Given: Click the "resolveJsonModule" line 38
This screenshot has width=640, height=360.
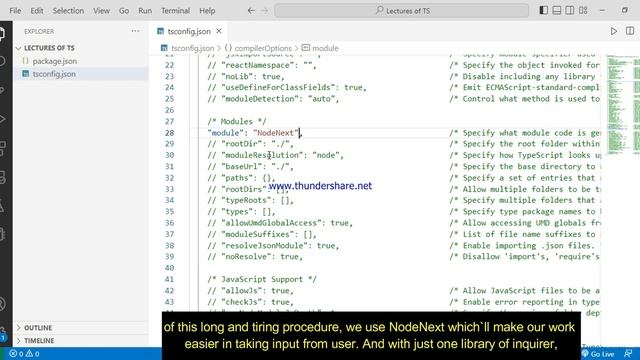Looking at the screenshot, I should [x=273, y=245].
